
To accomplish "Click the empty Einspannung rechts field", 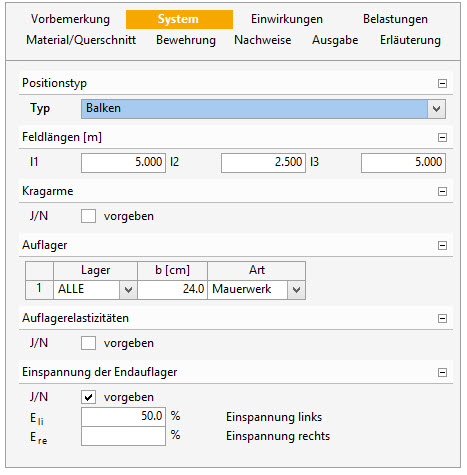I will 123,436.
